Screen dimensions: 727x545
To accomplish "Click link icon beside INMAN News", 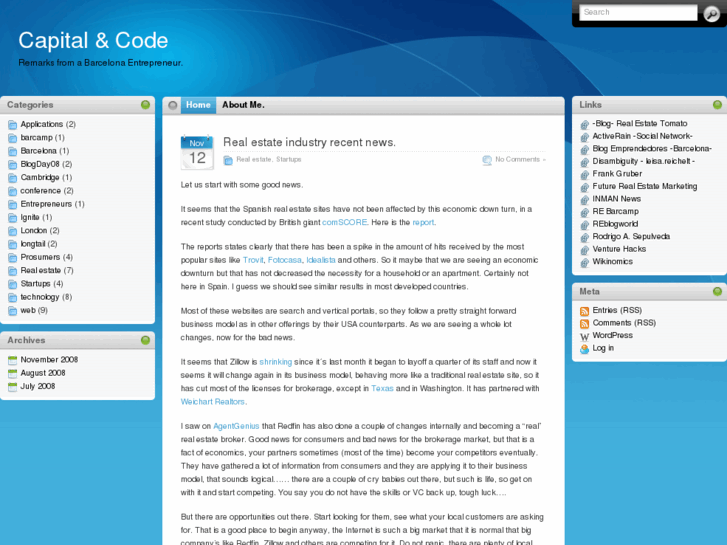I will [585, 199].
